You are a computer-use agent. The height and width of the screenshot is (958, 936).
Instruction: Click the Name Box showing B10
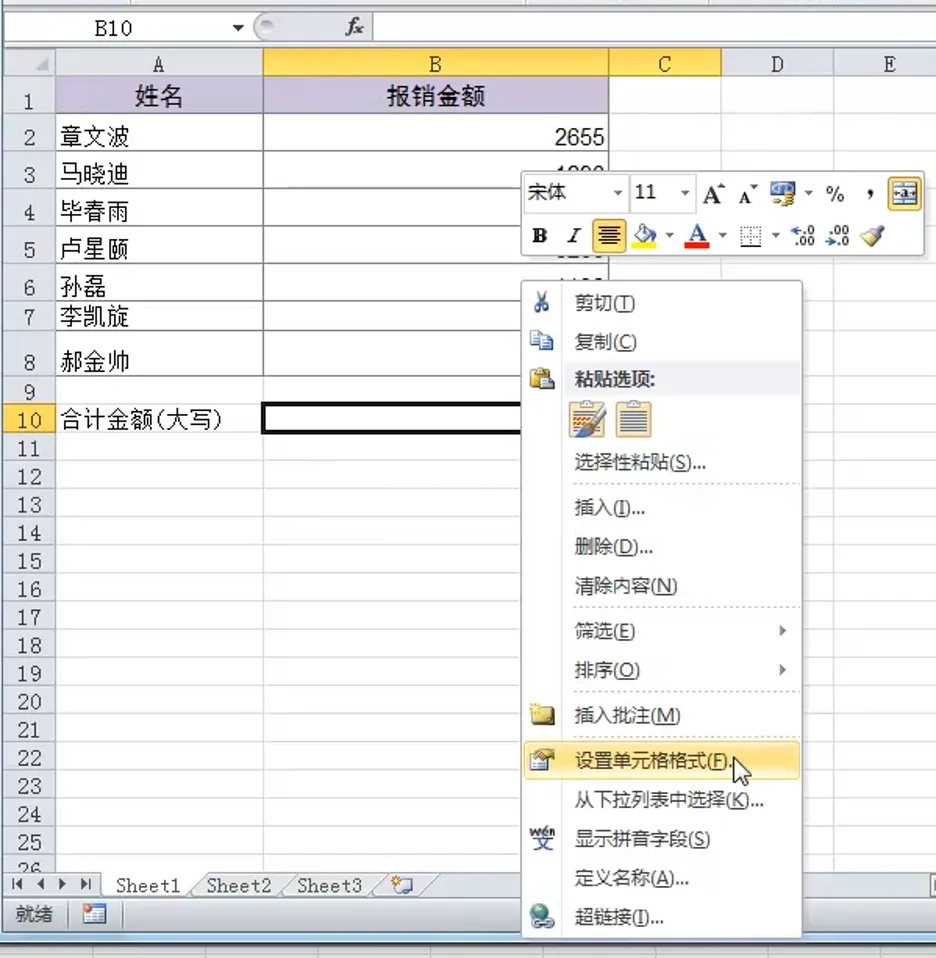pos(114,27)
